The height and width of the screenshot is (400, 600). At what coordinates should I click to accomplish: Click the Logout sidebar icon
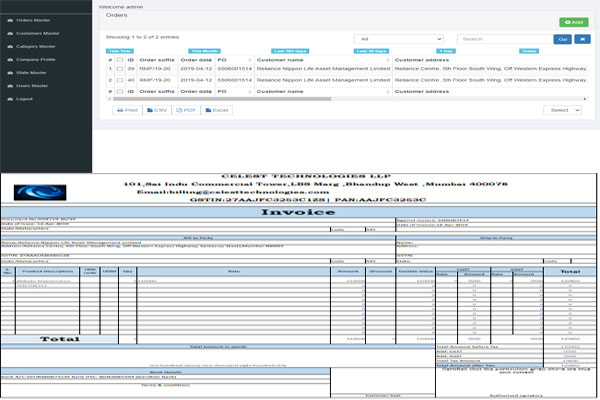click(x=10, y=99)
